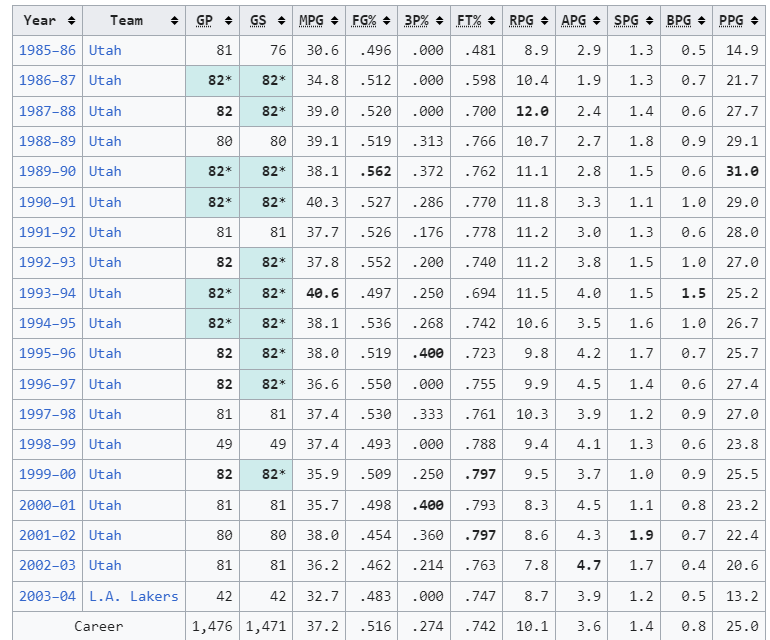Open Utah link in 1996–97 row
The height and width of the screenshot is (640, 770).
pyautogui.click(x=105, y=384)
